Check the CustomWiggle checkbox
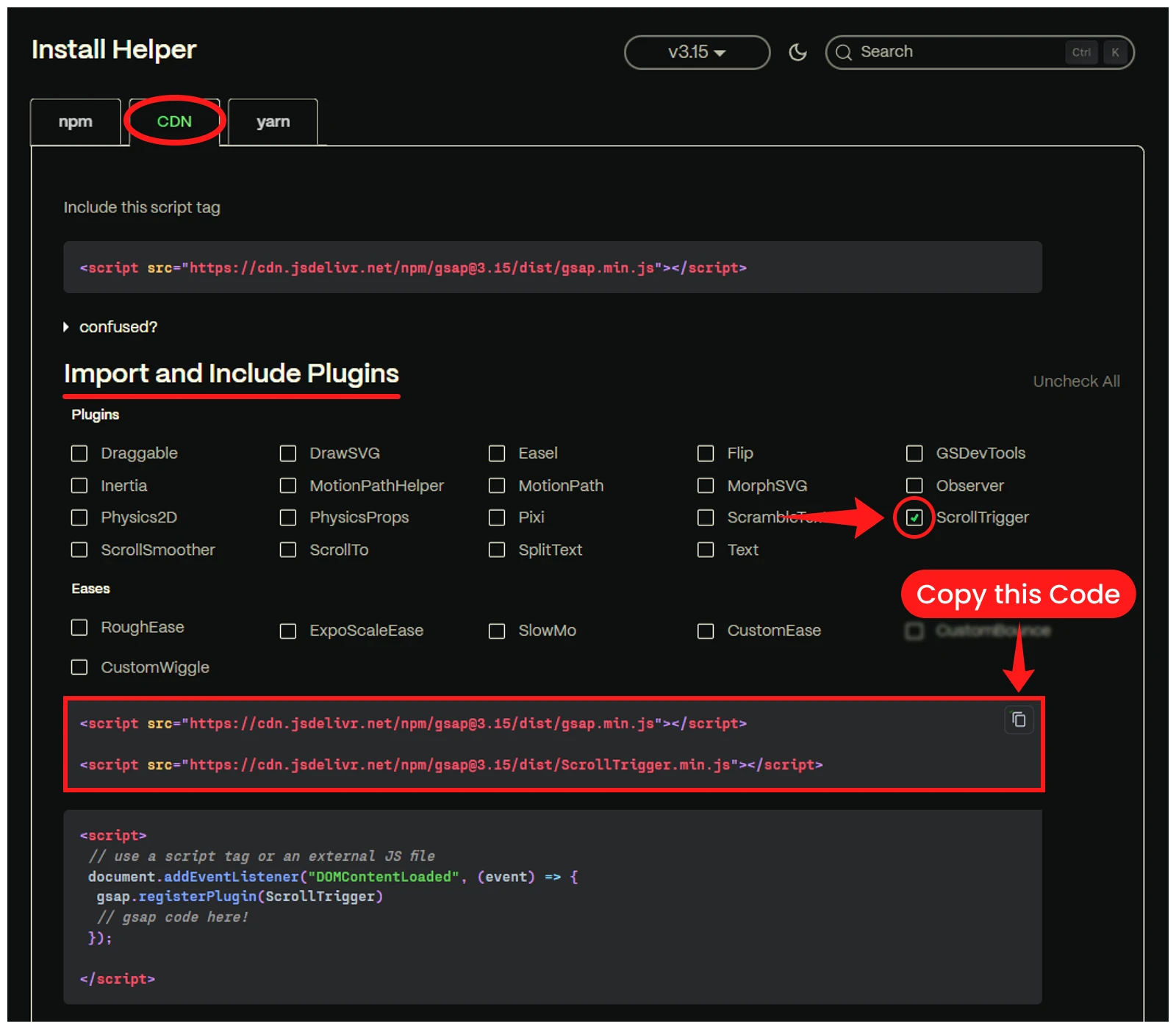 [x=79, y=667]
